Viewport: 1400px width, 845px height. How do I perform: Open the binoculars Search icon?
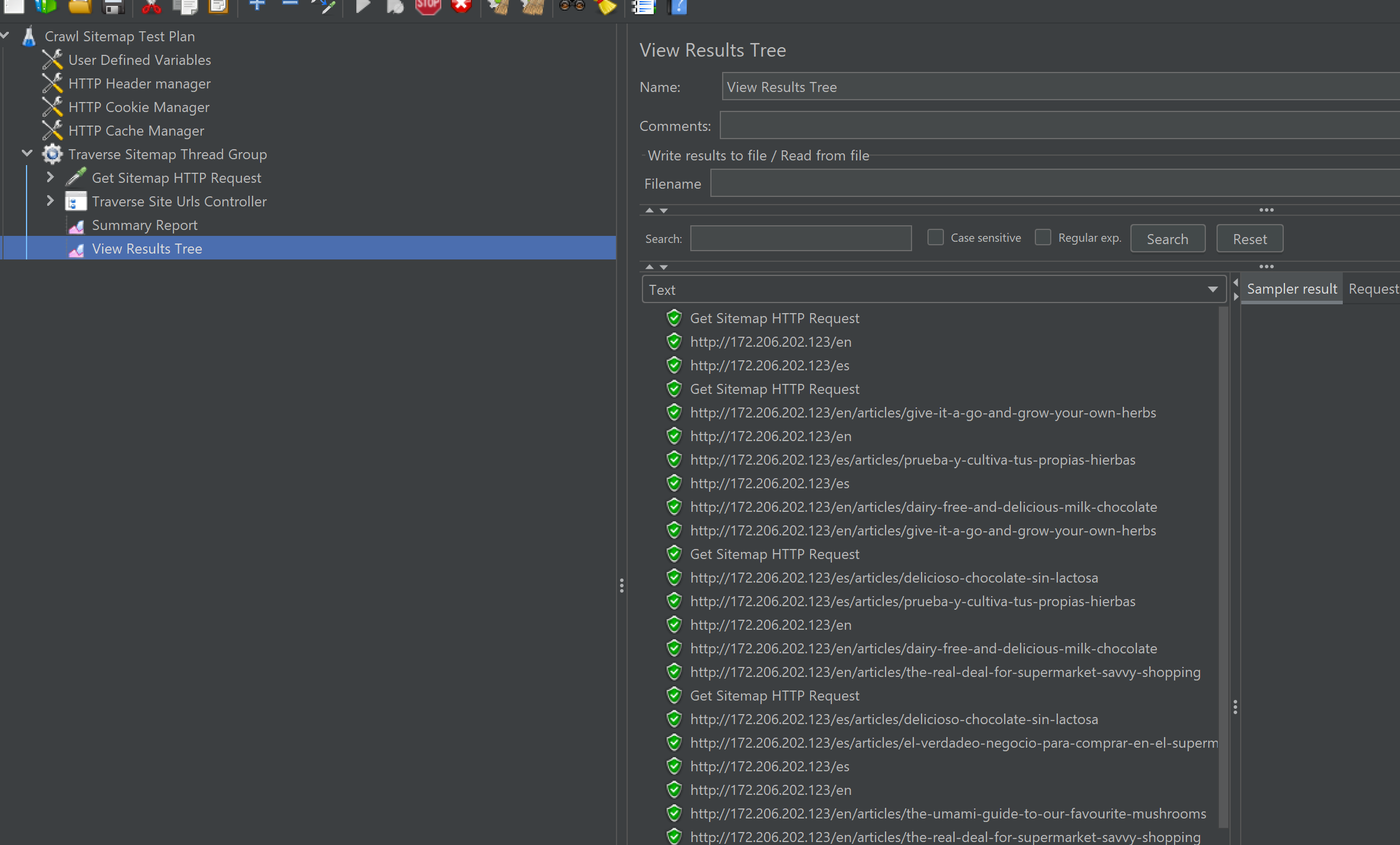point(572,6)
